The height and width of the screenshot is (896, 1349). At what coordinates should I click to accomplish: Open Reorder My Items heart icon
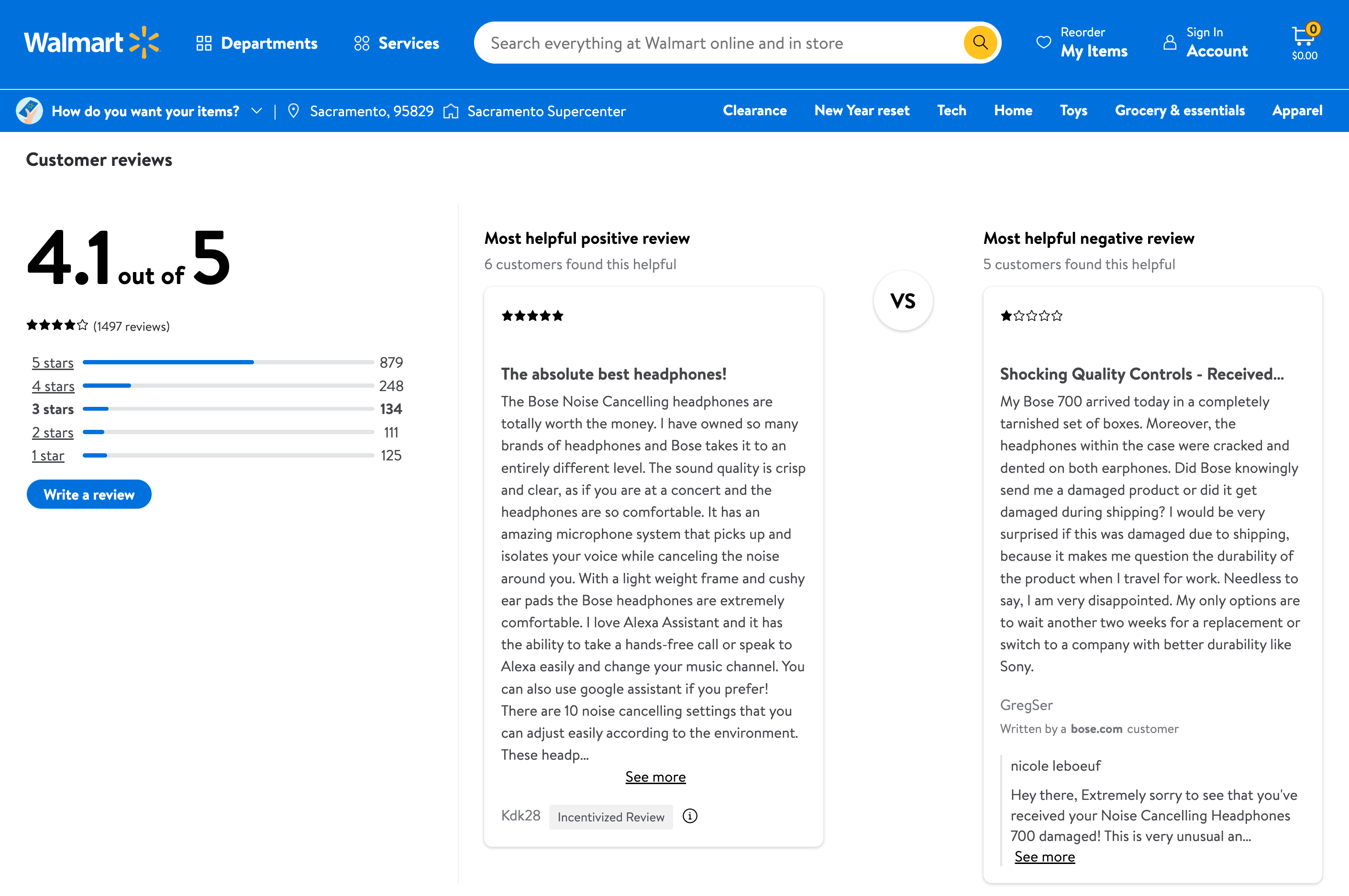tap(1044, 41)
